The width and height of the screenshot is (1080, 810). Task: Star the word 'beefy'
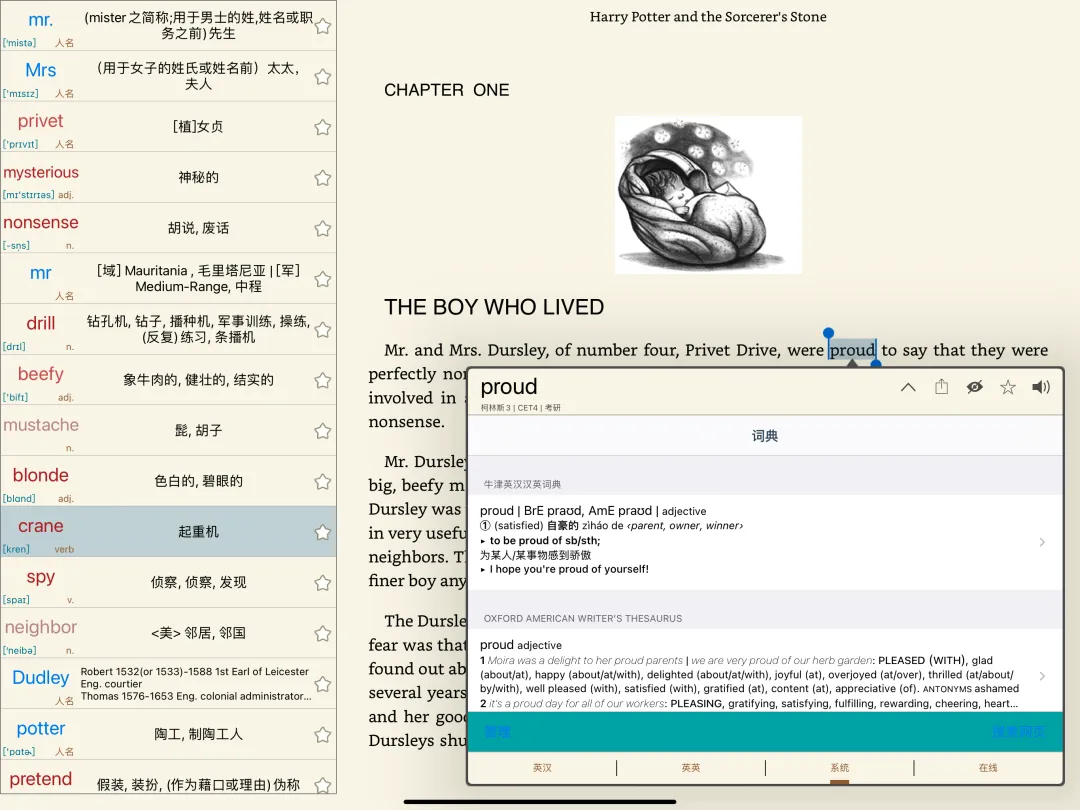point(322,380)
